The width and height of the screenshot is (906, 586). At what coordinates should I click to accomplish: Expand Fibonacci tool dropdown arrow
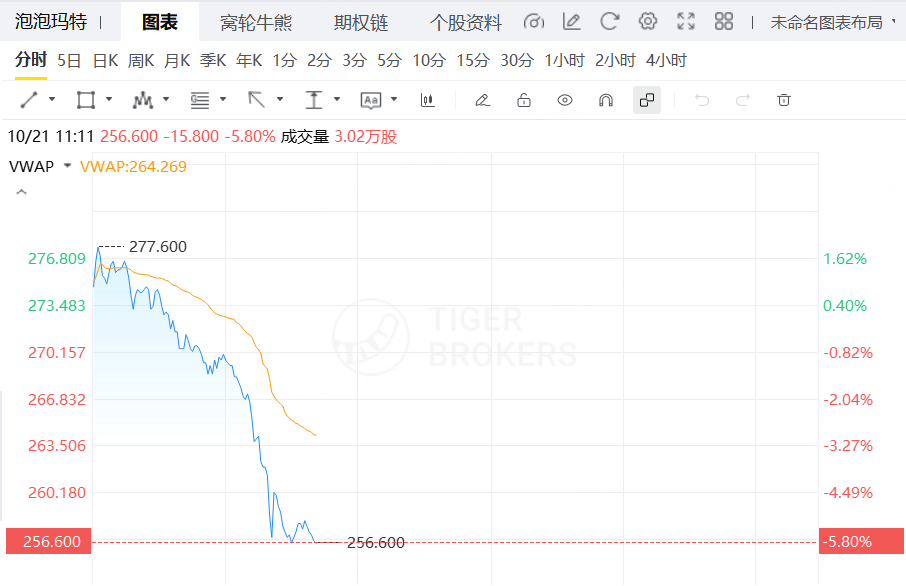223,99
